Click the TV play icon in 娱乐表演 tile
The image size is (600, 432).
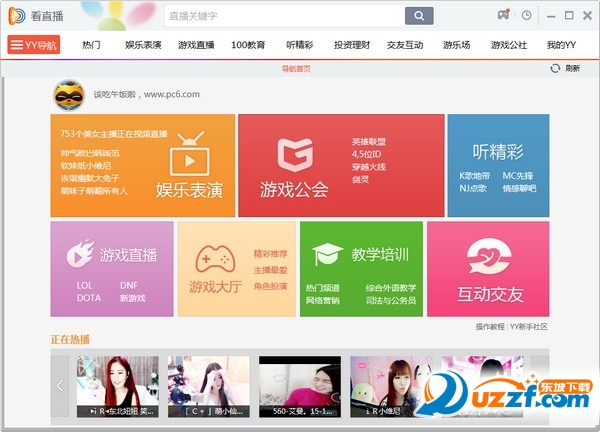[x=190, y=154]
